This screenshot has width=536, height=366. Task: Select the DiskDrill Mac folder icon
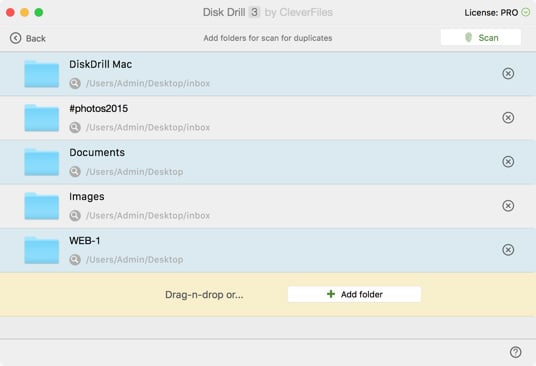[x=41, y=74]
